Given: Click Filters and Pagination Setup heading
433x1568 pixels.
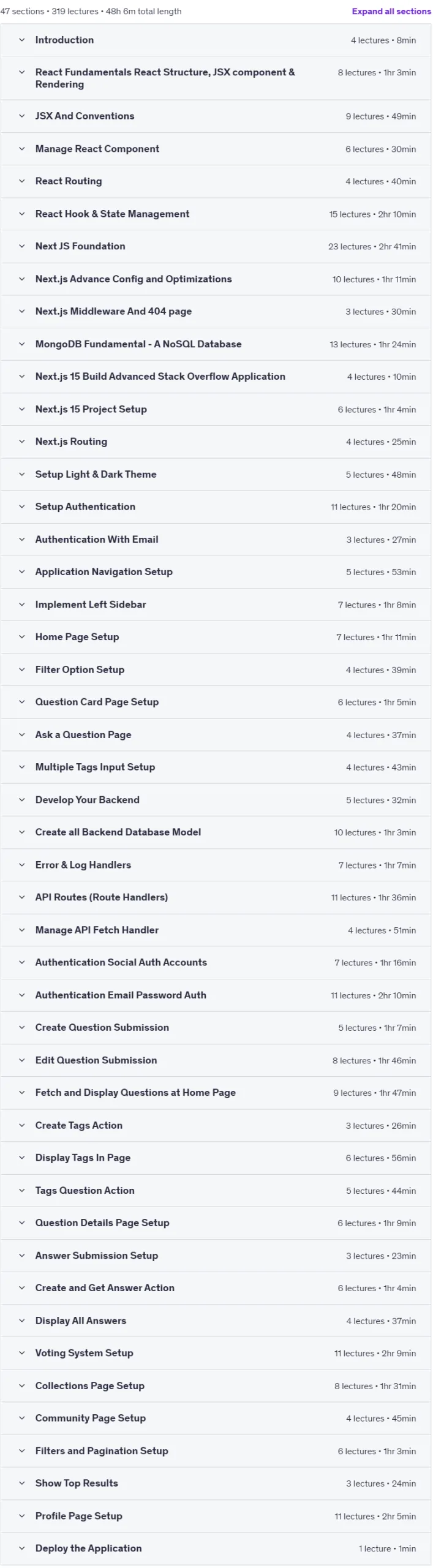Looking at the screenshot, I should point(102,1451).
